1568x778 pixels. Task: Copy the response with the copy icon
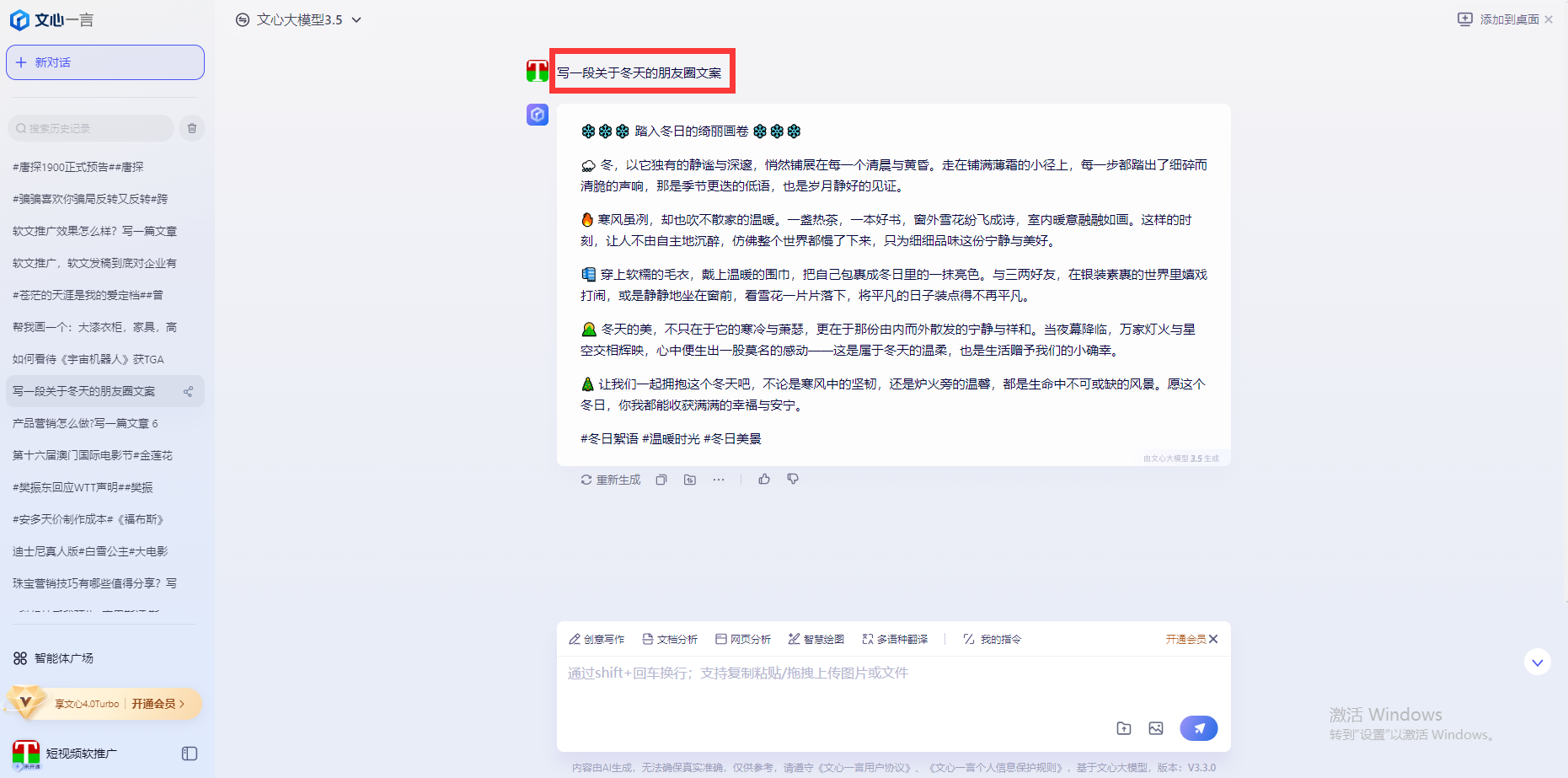pos(661,480)
